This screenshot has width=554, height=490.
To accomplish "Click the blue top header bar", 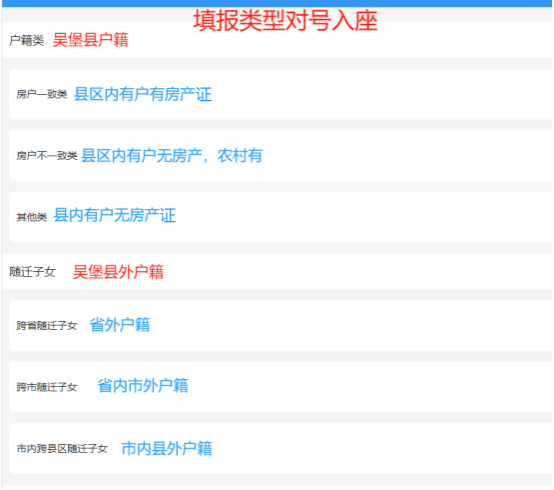I will [277, 3].
